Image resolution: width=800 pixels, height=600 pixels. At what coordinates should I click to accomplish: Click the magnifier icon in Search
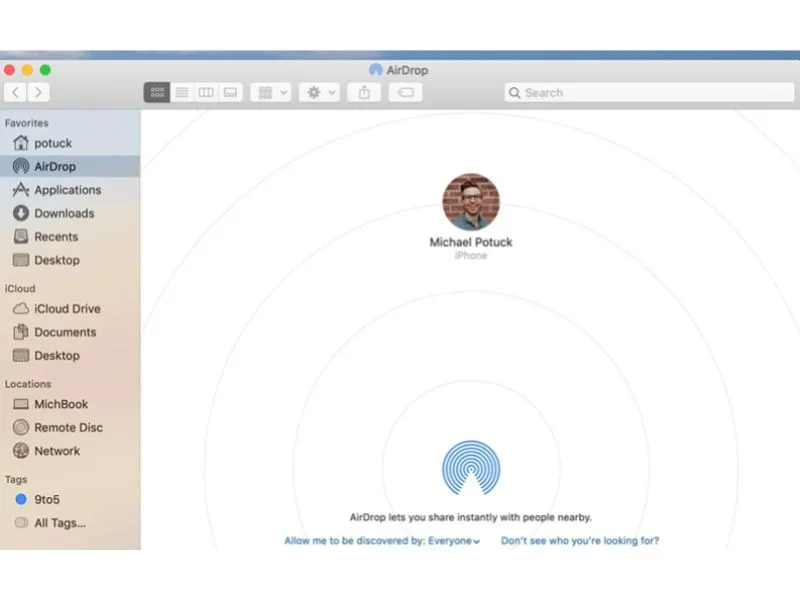pos(514,93)
